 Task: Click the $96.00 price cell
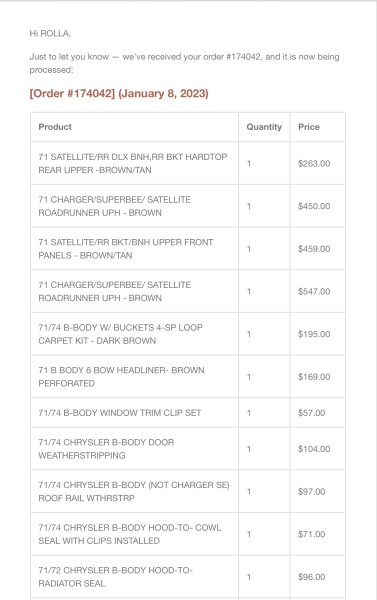[312, 577]
